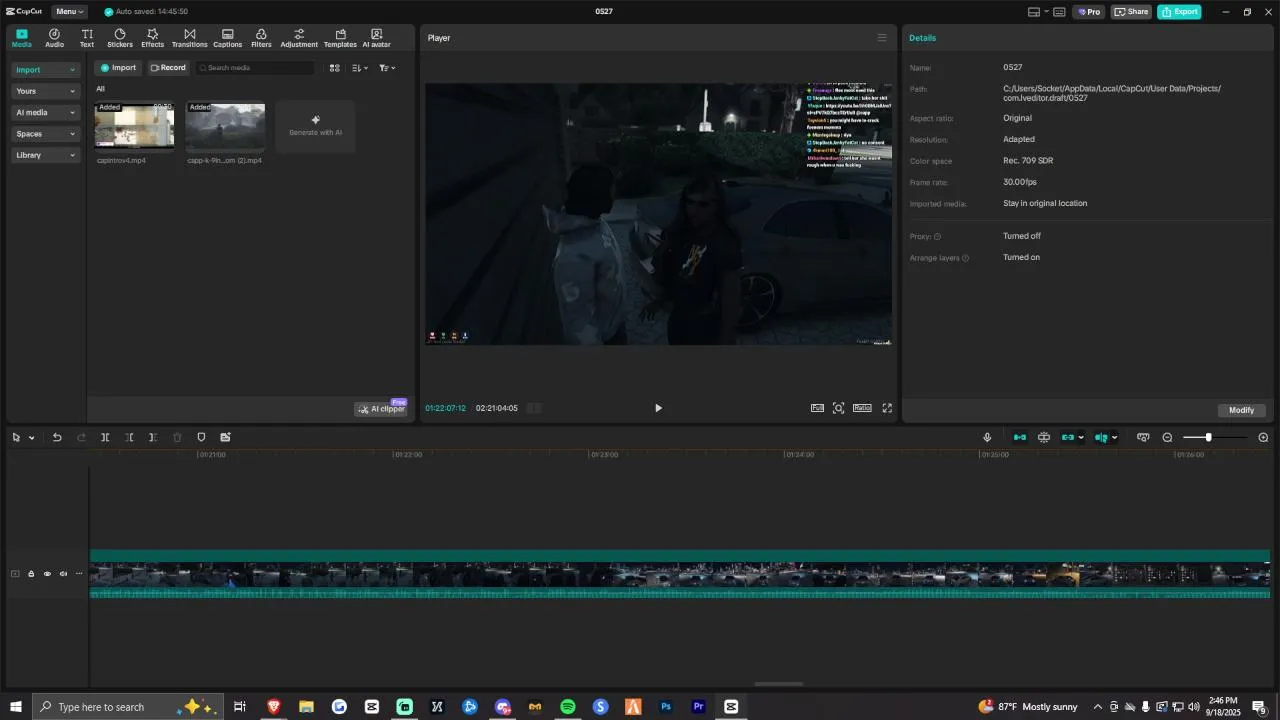
Task: Open the Filters tab
Action: (261, 38)
